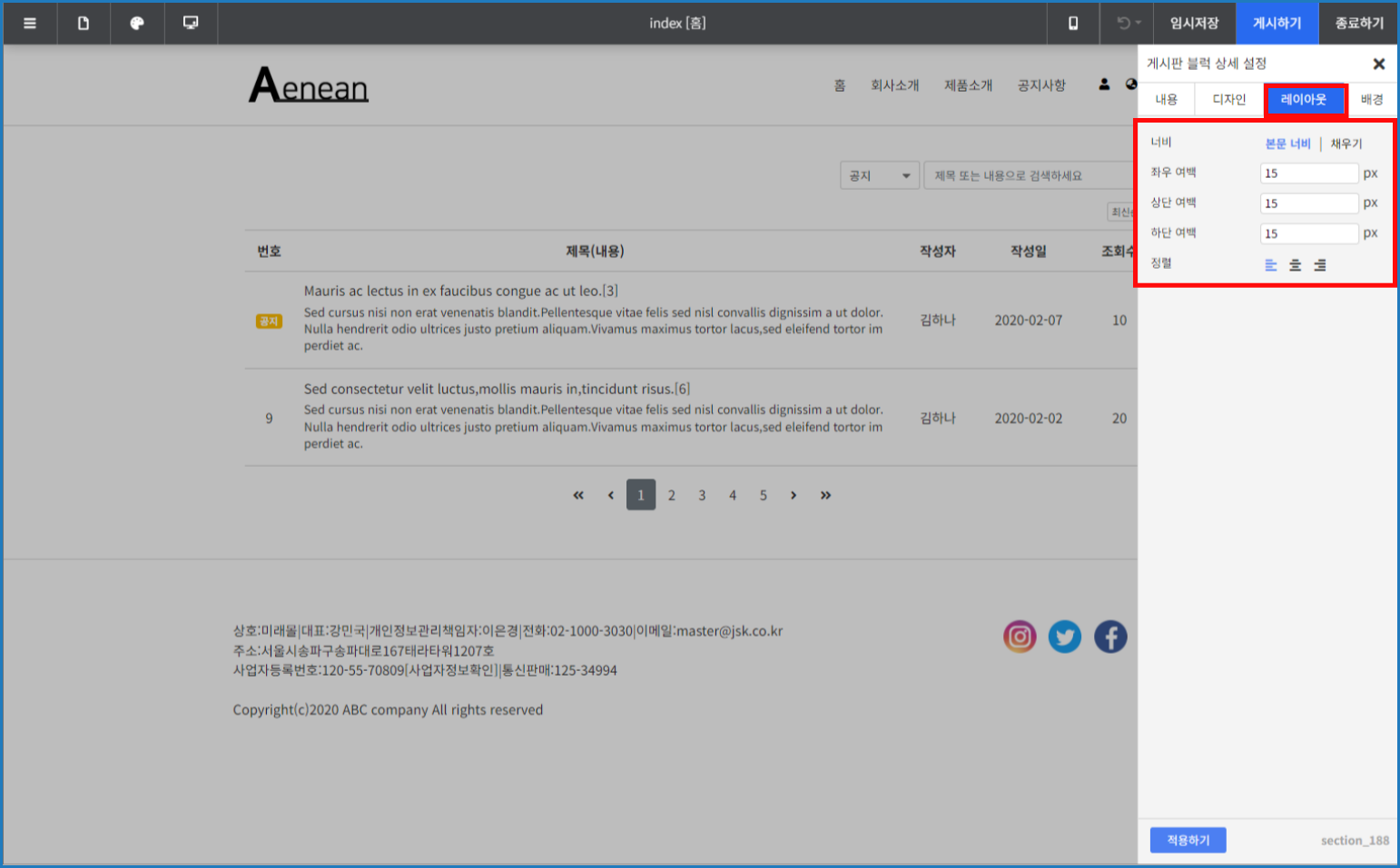Click the 적용하기 apply button
The width and height of the screenshot is (1400, 868).
(x=1188, y=840)
